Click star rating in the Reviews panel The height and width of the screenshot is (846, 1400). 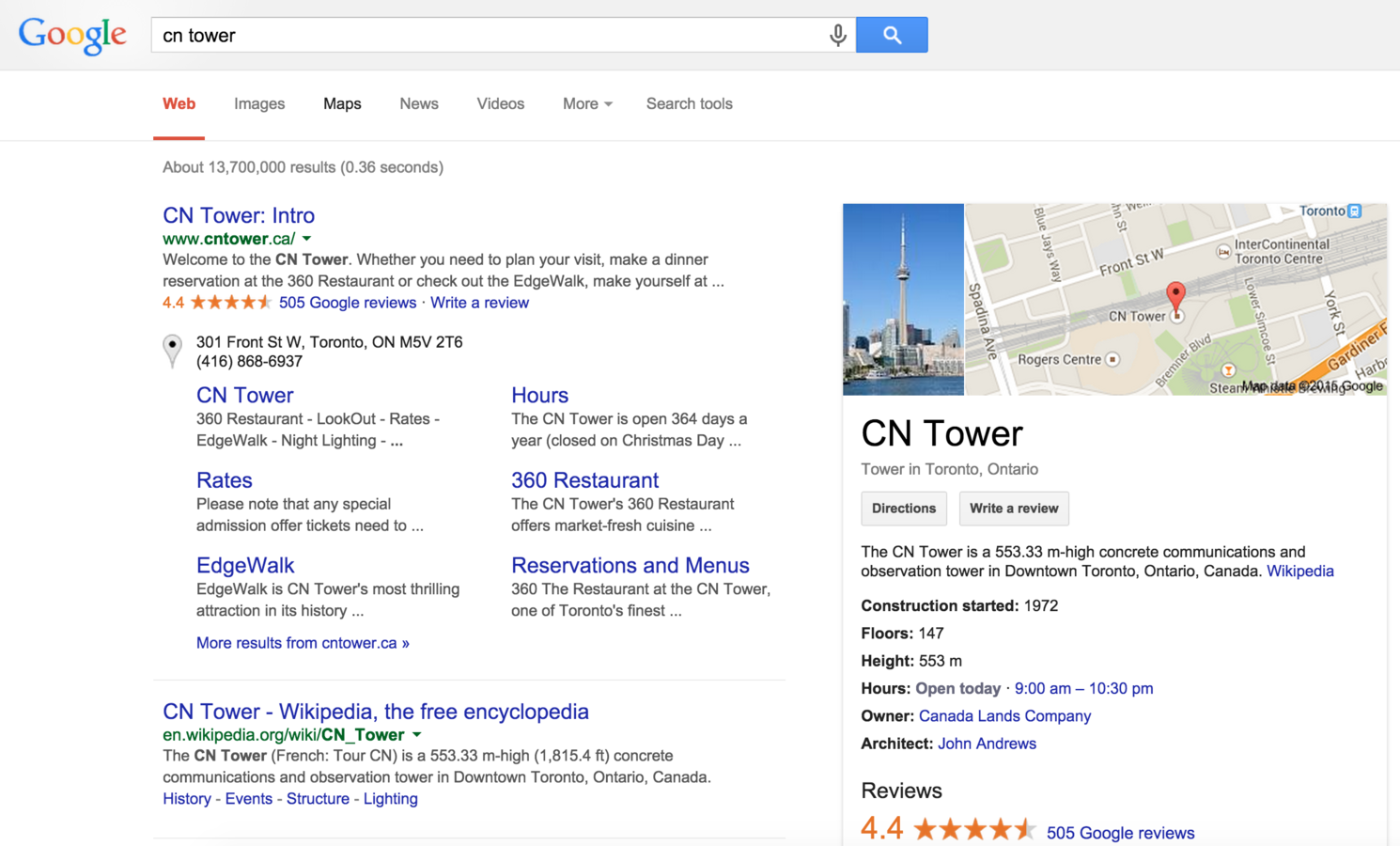click(973, 829)
